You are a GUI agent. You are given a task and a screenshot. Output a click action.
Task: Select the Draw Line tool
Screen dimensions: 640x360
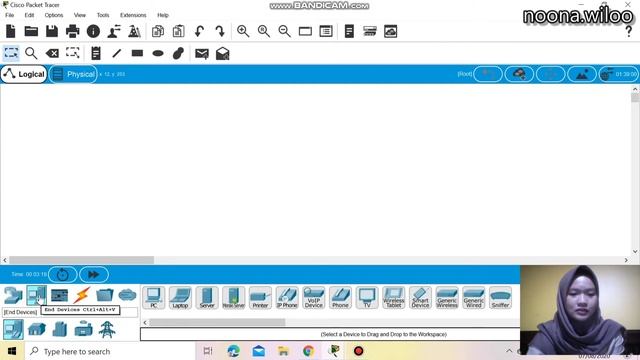[x=117, y=53]
